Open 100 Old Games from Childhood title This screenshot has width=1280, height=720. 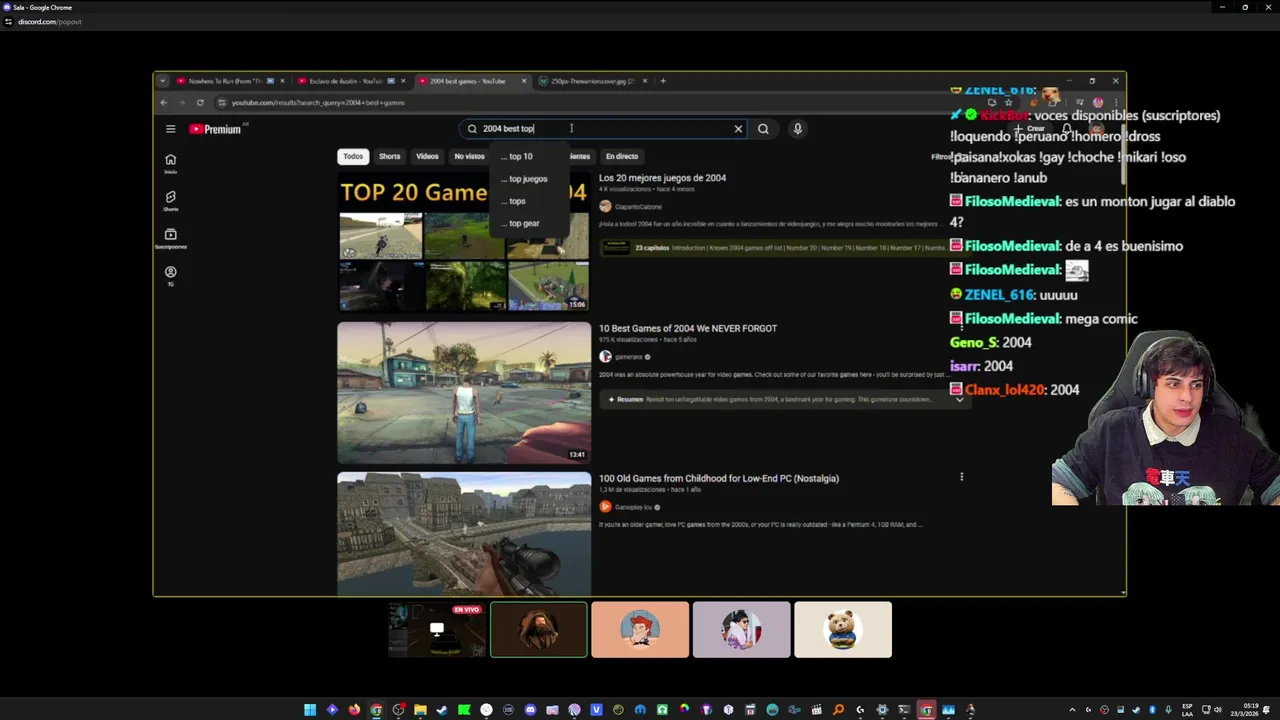(719, 478)
